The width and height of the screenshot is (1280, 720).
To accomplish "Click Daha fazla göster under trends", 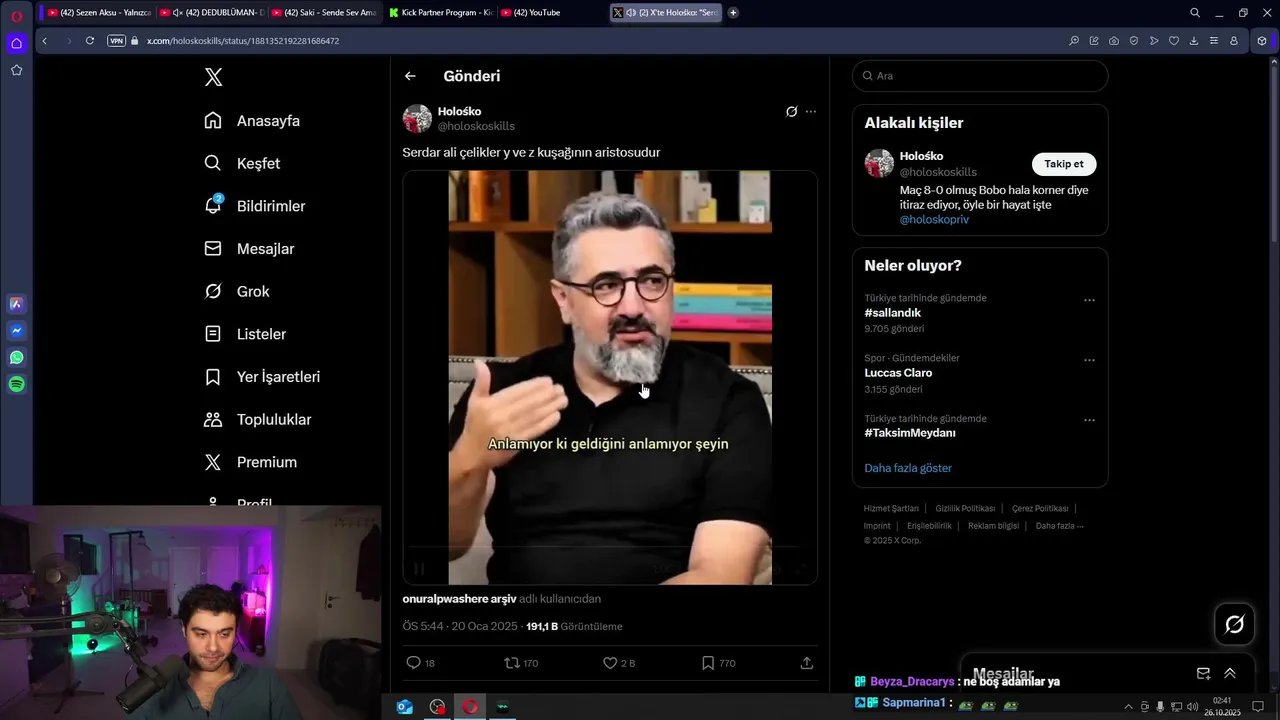I will point(908,468).
